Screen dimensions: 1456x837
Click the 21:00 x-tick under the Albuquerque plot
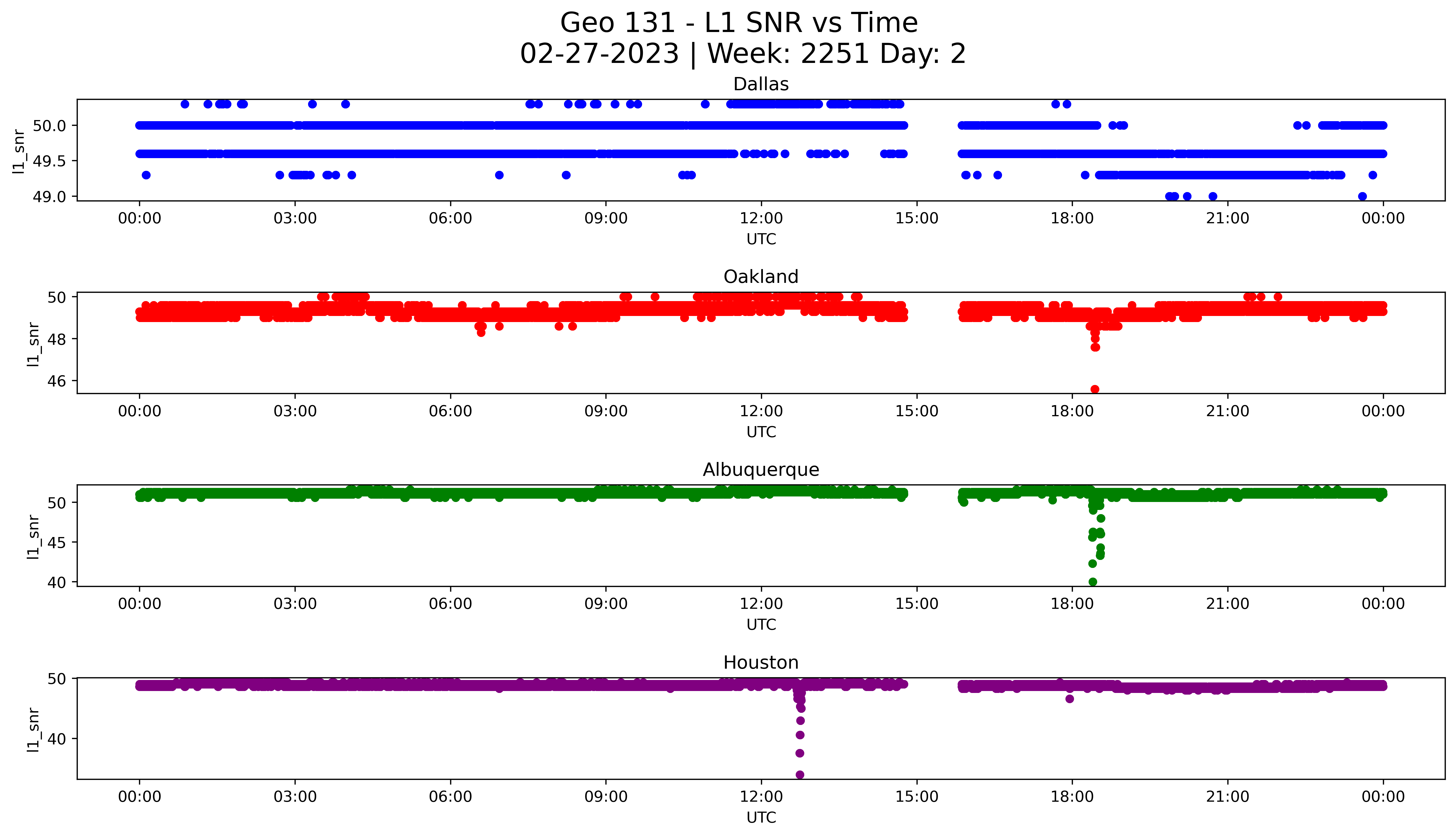click(1228, 604)
